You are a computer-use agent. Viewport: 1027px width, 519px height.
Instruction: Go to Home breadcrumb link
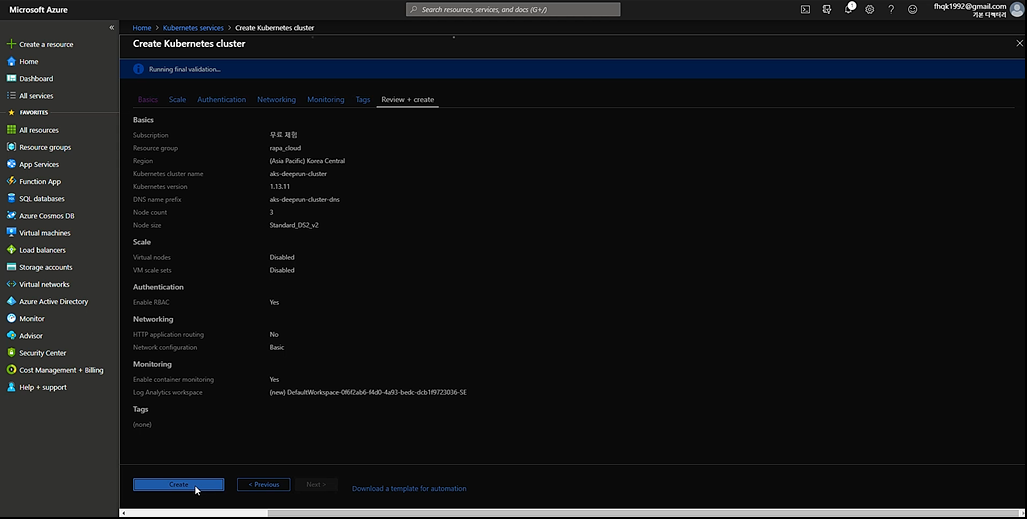141,28
